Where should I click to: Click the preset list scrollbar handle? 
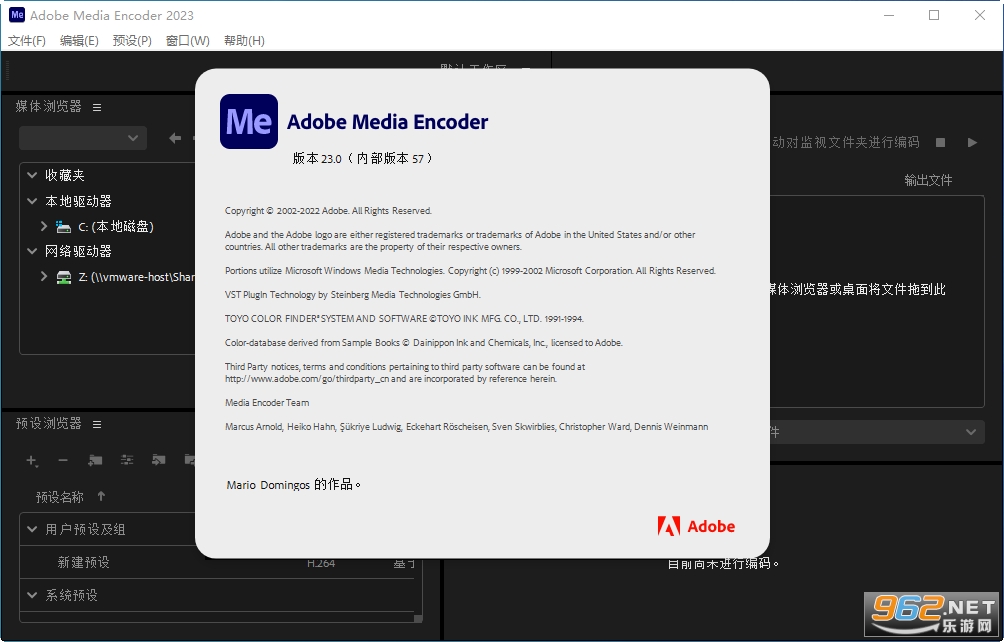coord(418,618)
